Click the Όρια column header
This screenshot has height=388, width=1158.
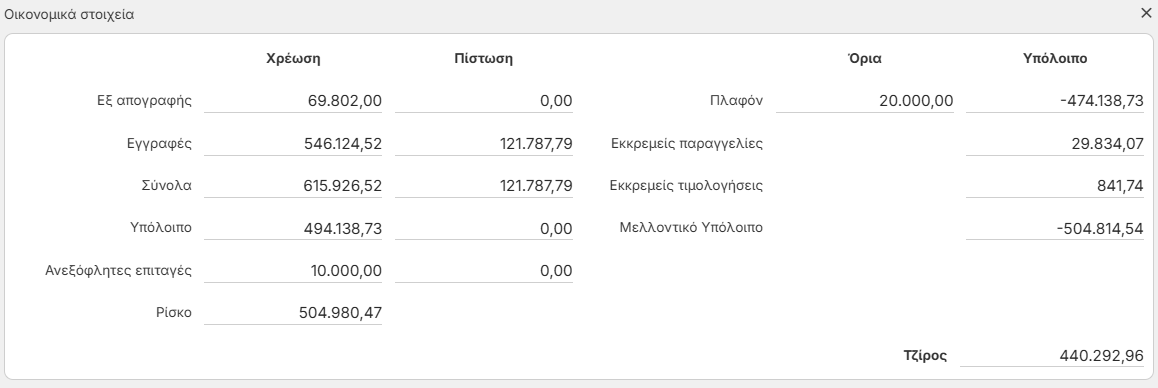(x=865, y=59)
